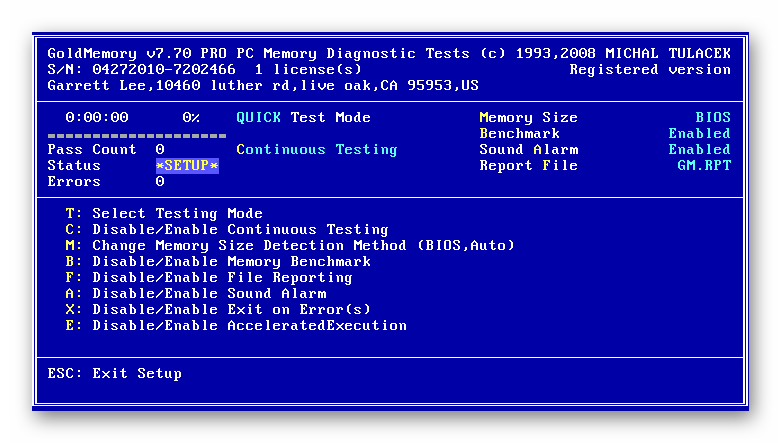Click the 'GoldMemory v7.70 PRO' title text

(x=137, y=53)
